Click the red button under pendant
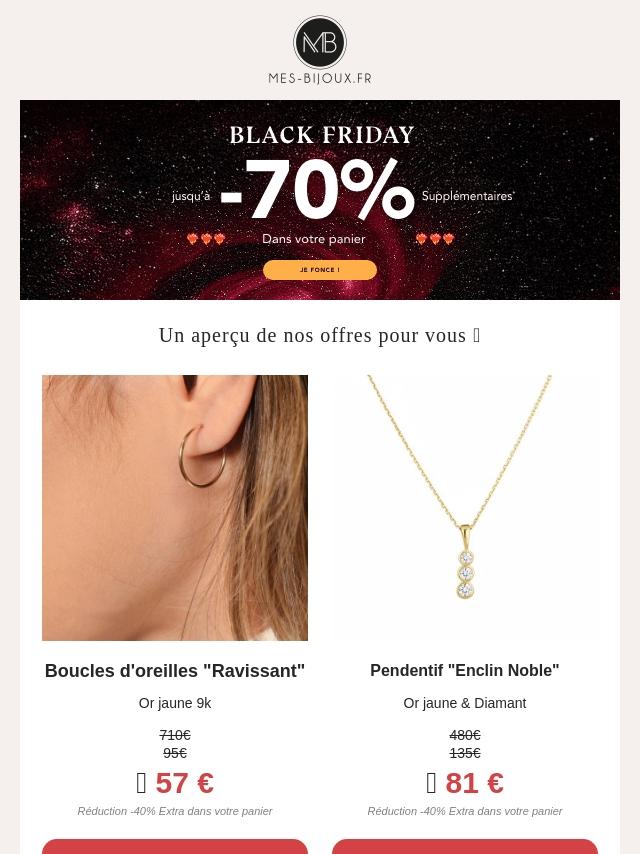The width and height of the screenshot is (640, 854). pyautogui.click(x=465, y=846)
